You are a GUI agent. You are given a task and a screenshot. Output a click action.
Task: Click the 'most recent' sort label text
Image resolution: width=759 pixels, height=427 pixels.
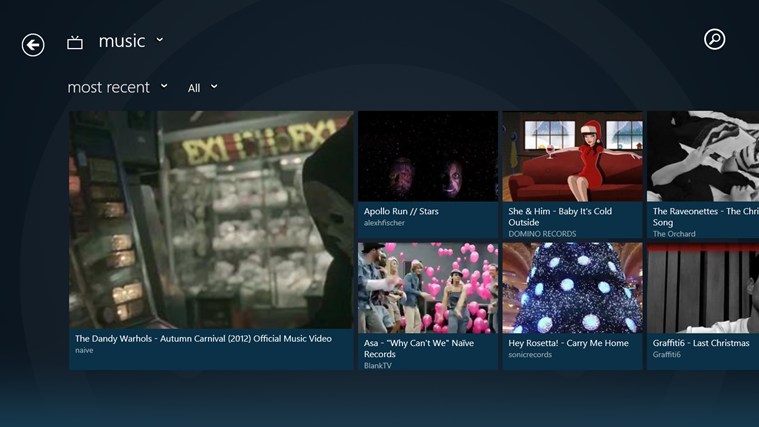click(x=108, y=88)
